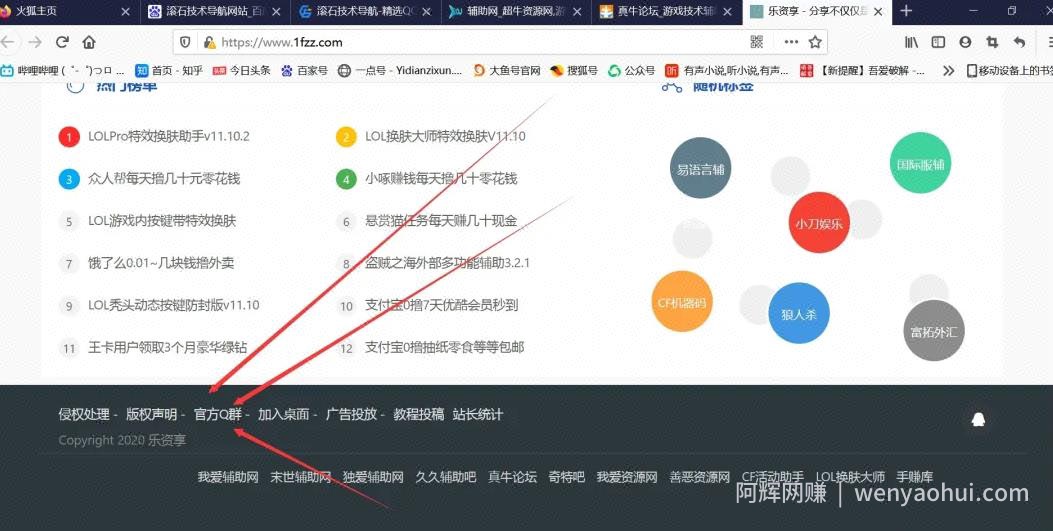The image size is (1053, 531).
Task: Switch to the 火狐主页 tab
Action: click(x=68, y=11)
